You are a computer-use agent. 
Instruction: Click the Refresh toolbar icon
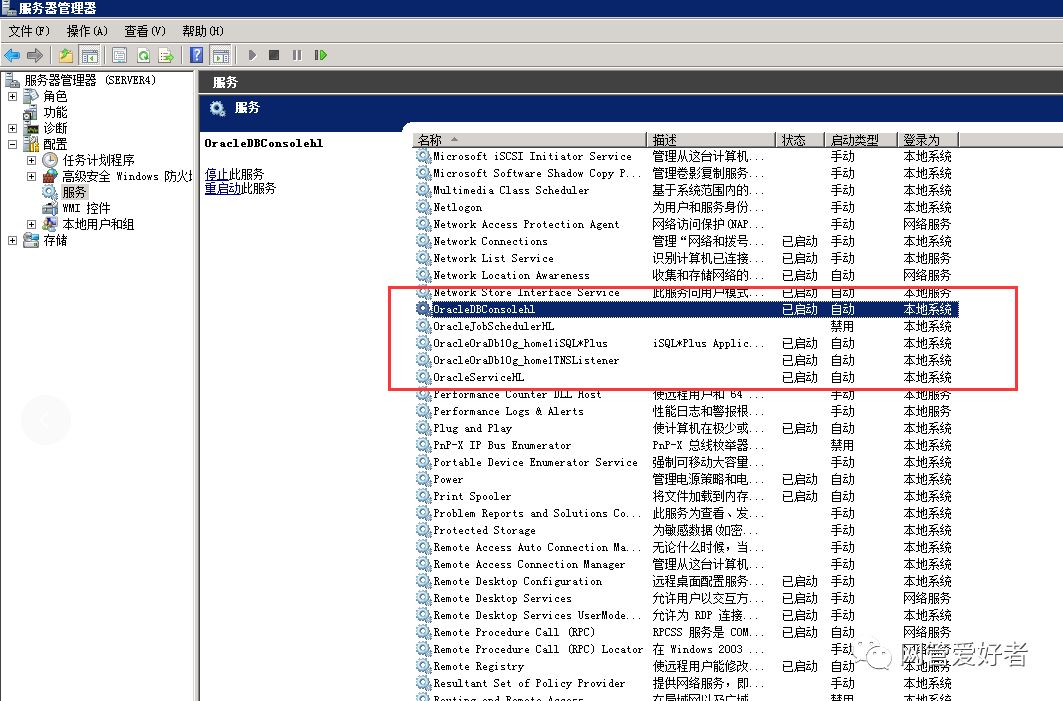click(143, 55)
